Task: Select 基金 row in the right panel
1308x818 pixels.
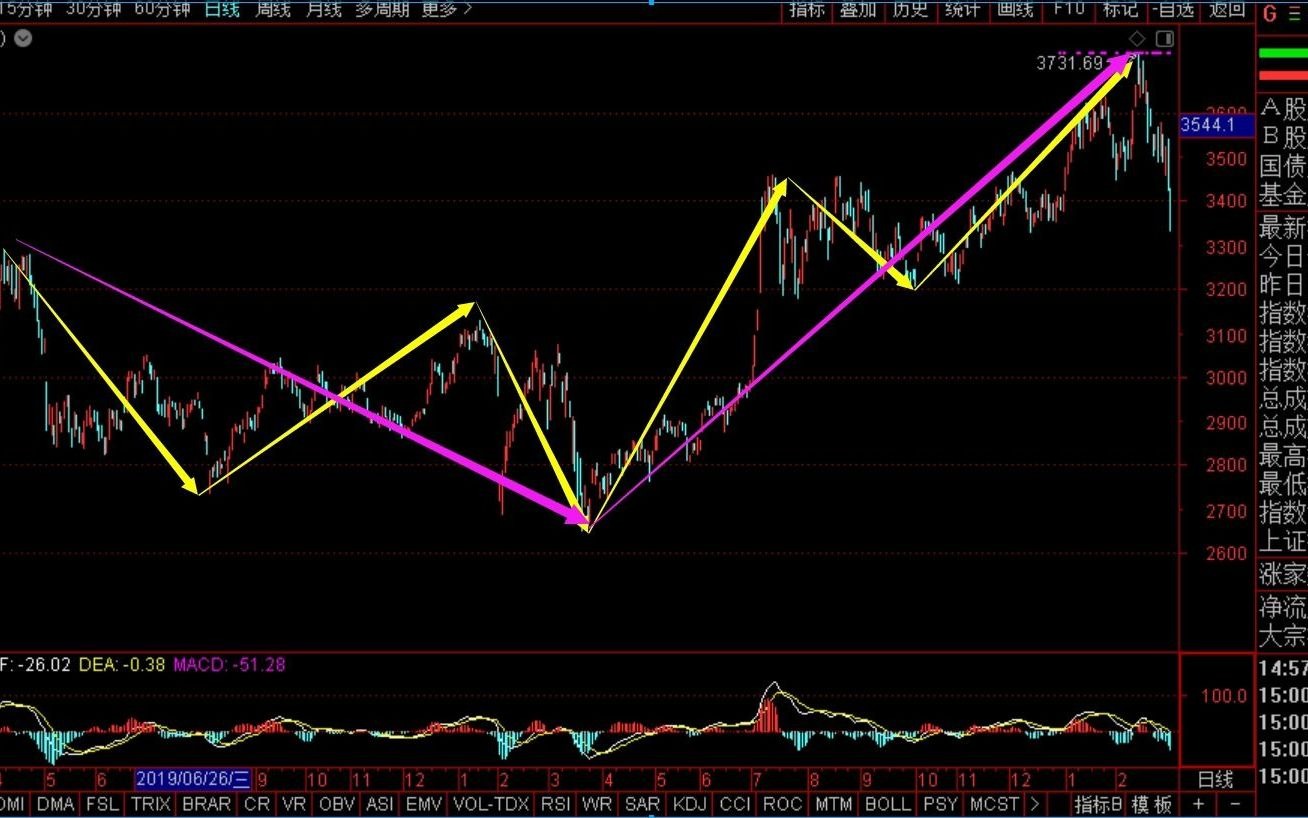Action: coord(1283,194)
